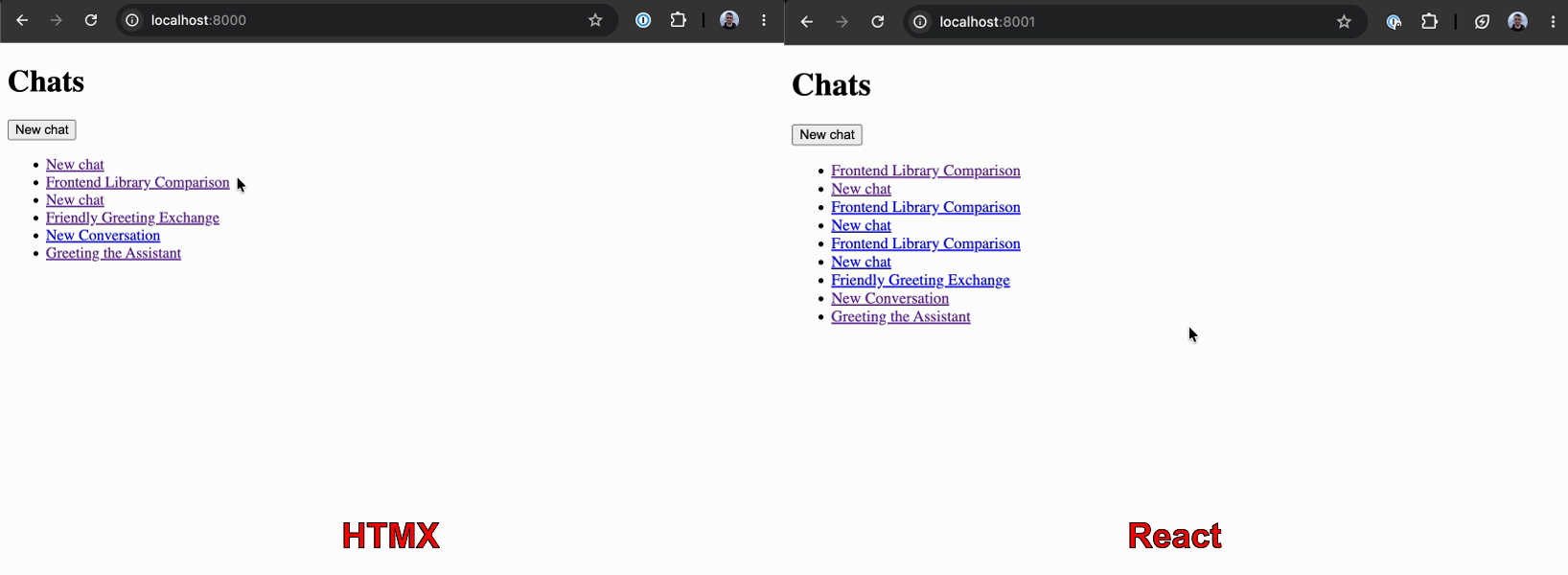Open Extensions puzzle menu in localhost:8001 window

pyautogui.click(x=1429, y=22)
